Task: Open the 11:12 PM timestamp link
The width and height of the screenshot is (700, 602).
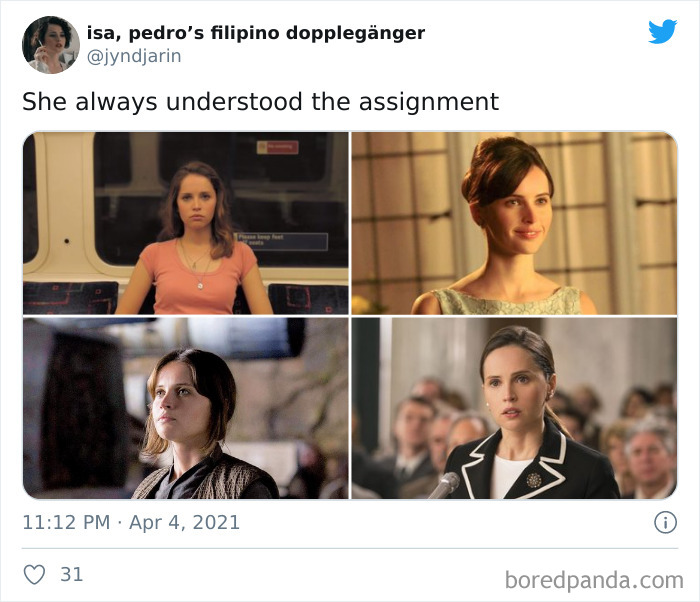Action: (66, 523)
